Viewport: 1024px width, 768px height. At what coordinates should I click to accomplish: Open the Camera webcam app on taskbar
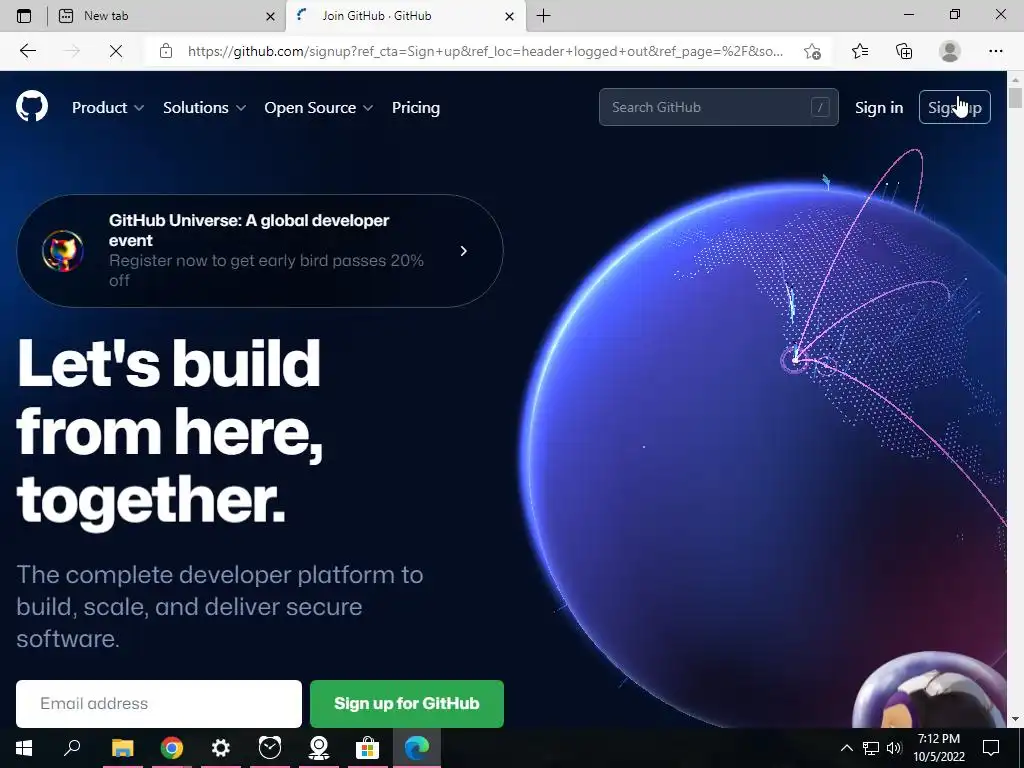(319, 748)
